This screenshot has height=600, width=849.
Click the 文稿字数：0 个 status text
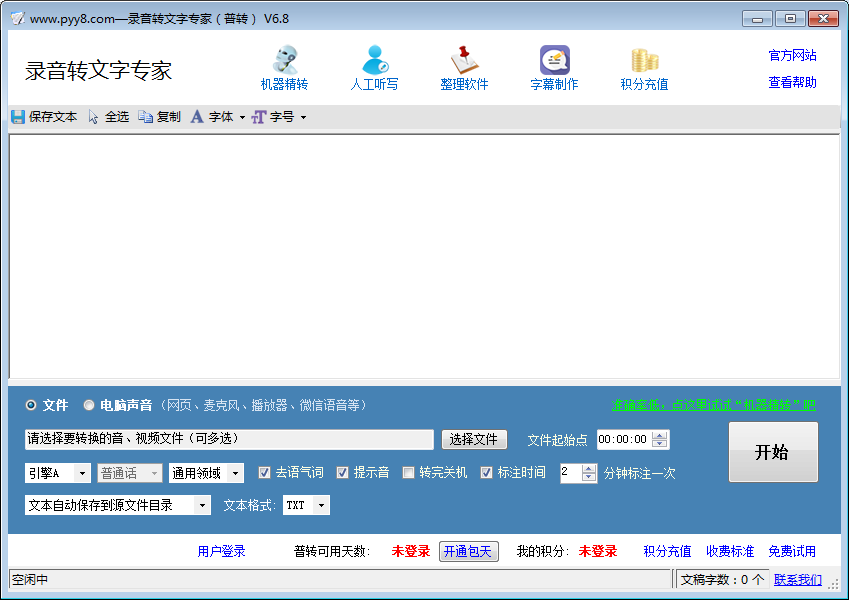(x=722, y=580)
